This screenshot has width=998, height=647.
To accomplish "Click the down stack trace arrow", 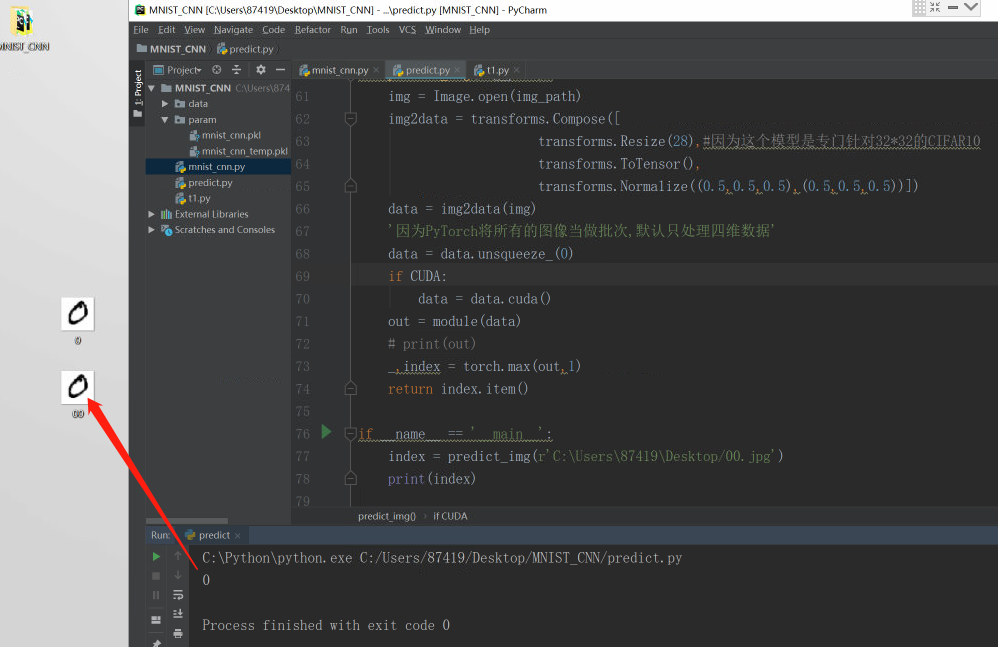I will (178, 576).
